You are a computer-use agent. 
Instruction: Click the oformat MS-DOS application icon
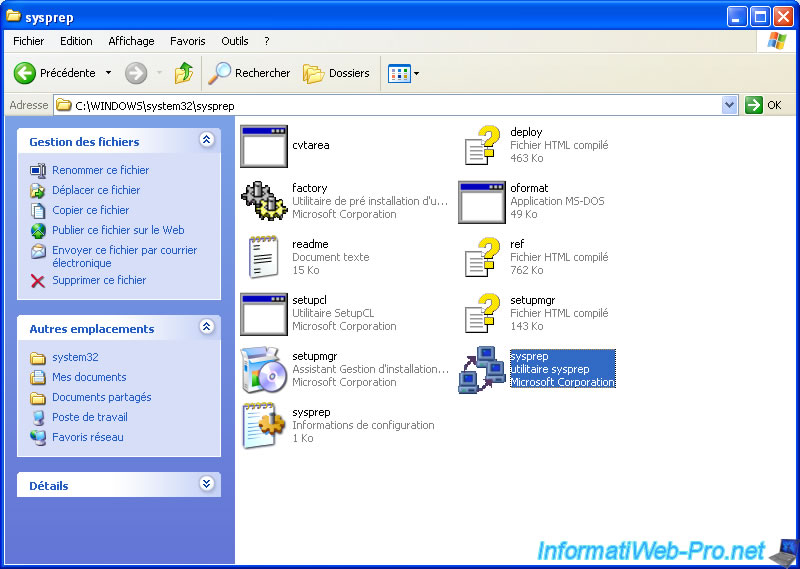[x=481, y=201]
